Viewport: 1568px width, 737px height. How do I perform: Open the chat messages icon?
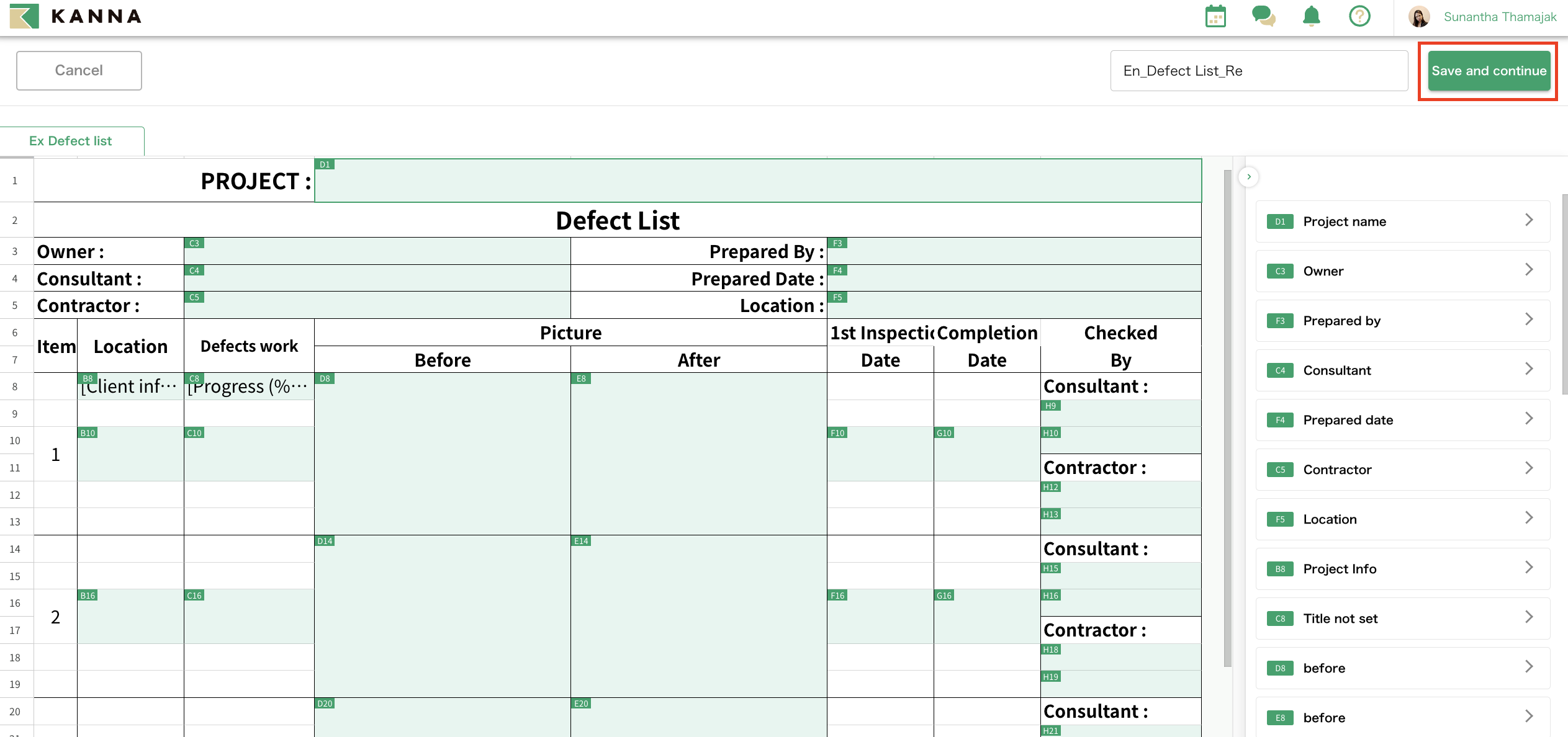[x=1263, y=17]
